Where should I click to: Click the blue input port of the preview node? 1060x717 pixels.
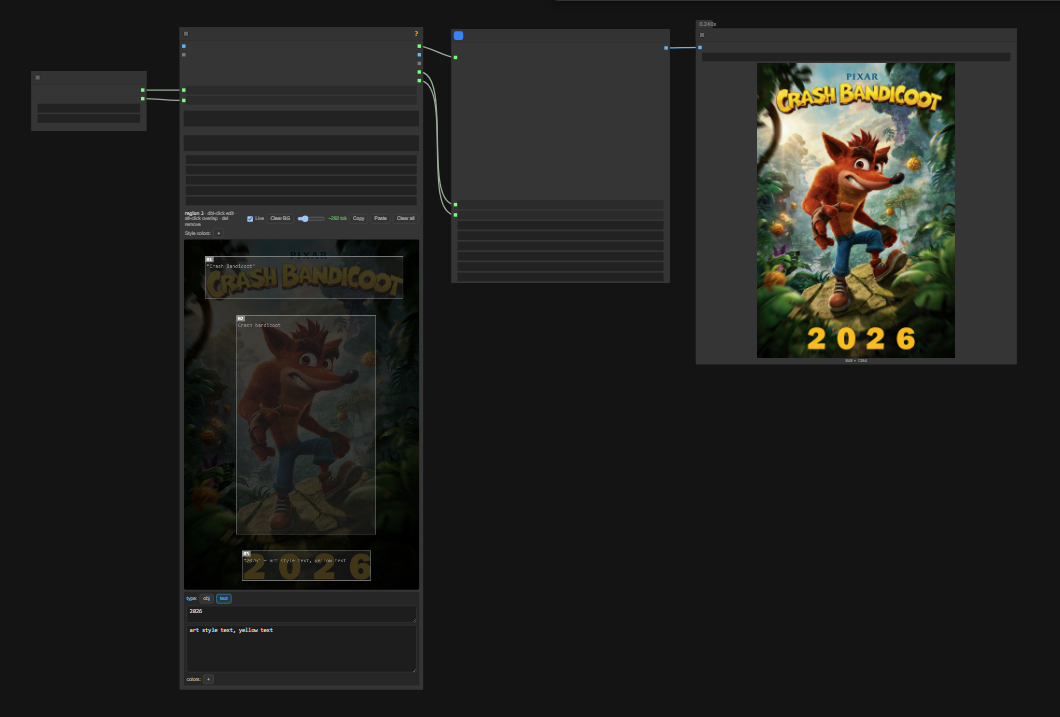700,47
